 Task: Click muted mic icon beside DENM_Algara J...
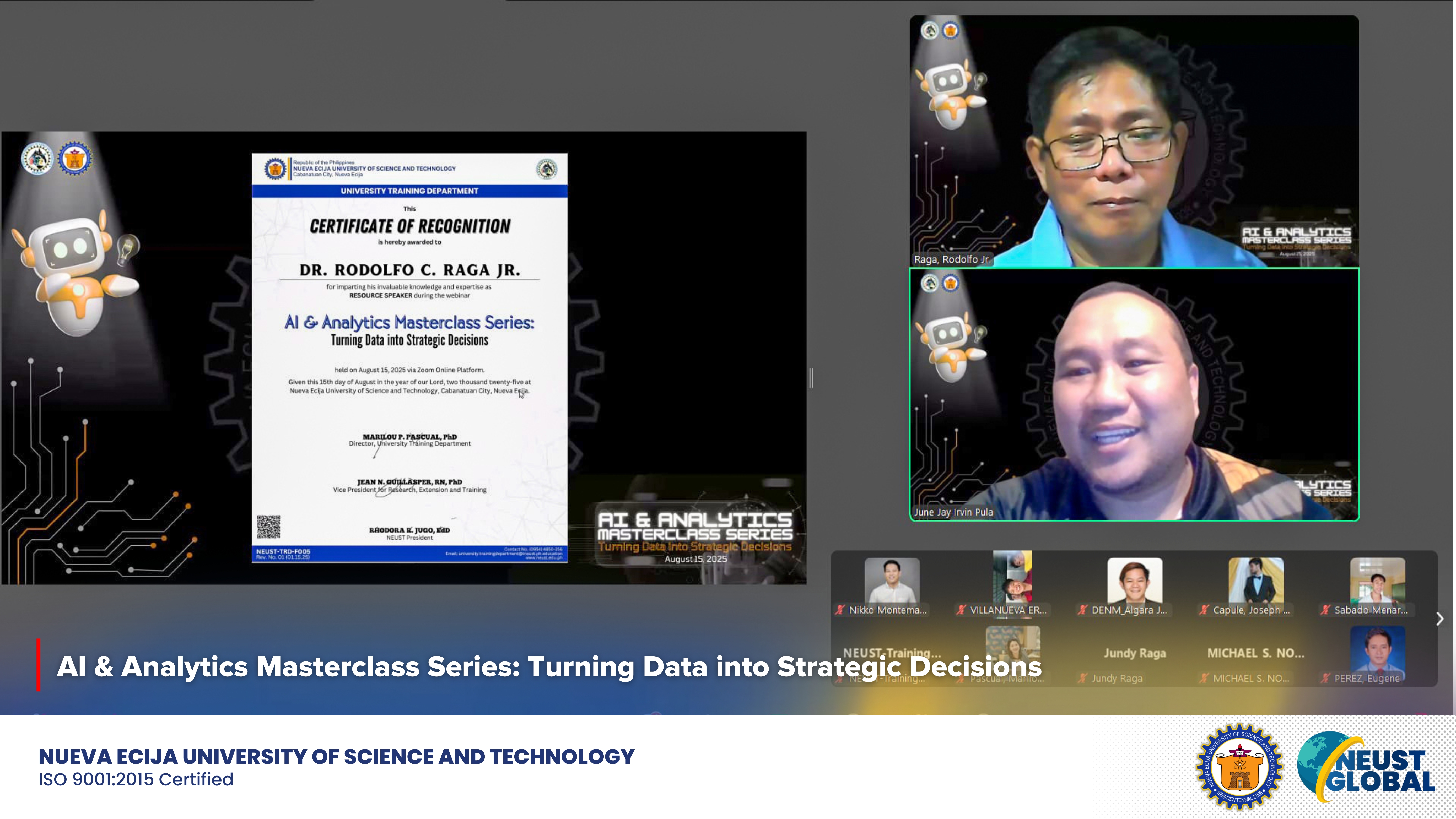point(1082,610)
